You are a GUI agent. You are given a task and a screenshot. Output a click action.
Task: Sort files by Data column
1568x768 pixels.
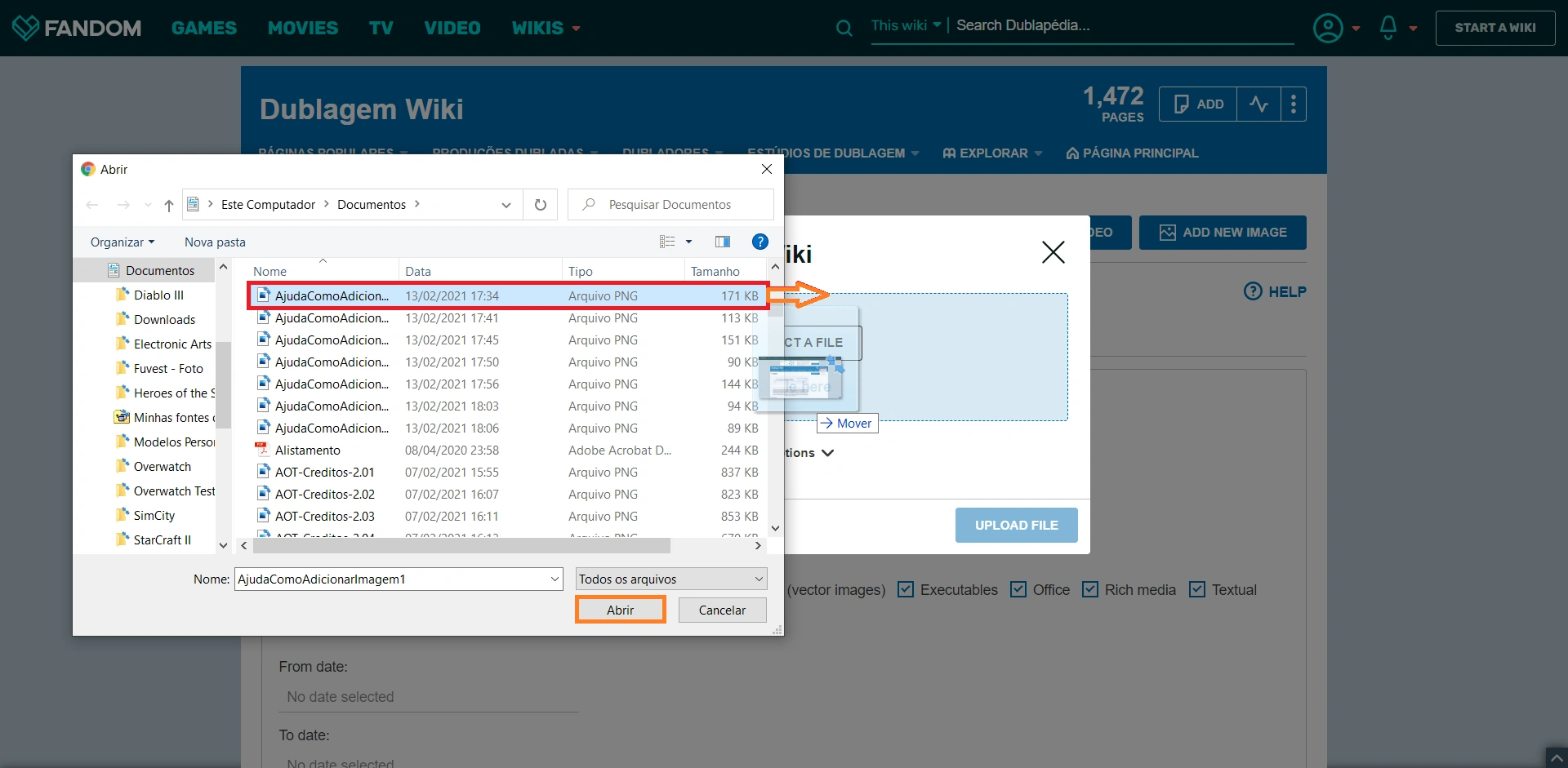pos(480,271)
